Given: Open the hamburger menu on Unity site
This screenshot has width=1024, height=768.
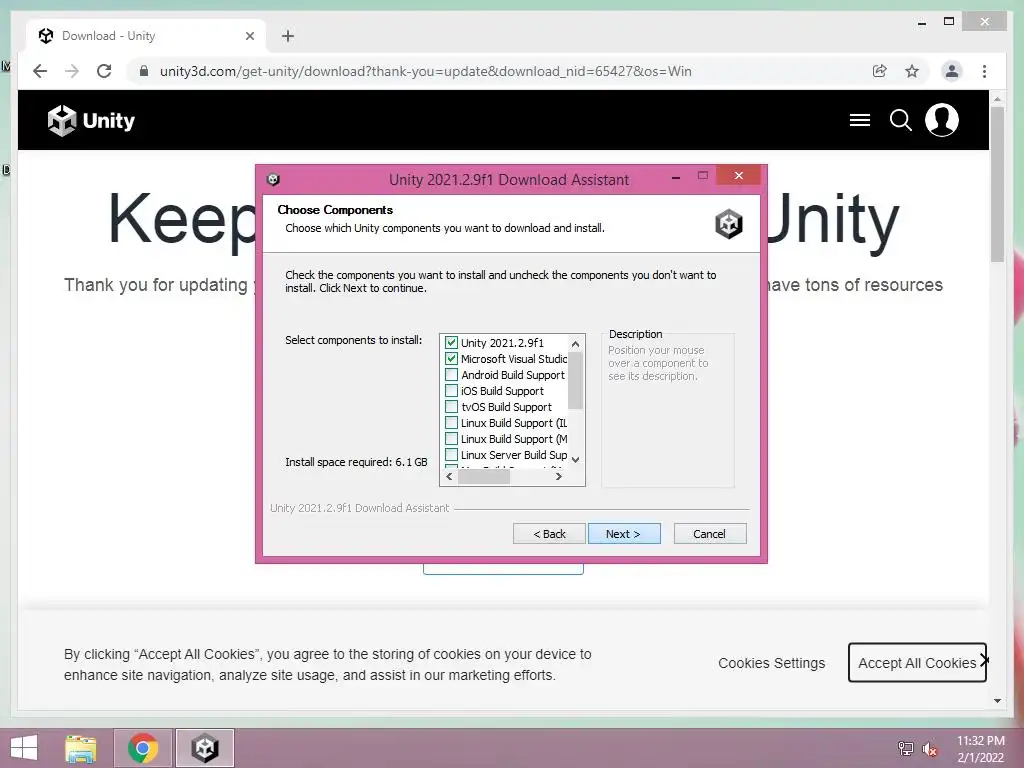Looking at the screenshot, I should [859, 120].
